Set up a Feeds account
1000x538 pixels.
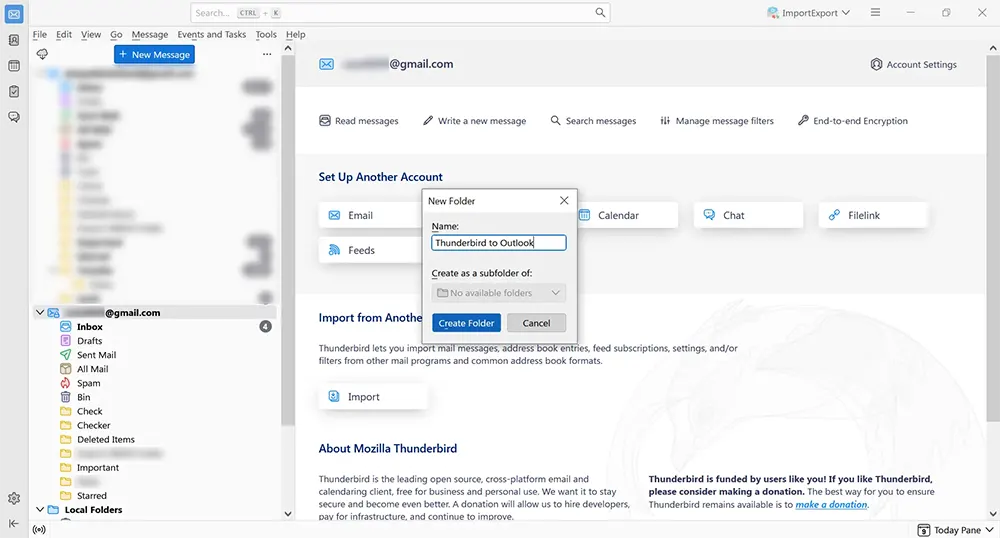[370, 251]
